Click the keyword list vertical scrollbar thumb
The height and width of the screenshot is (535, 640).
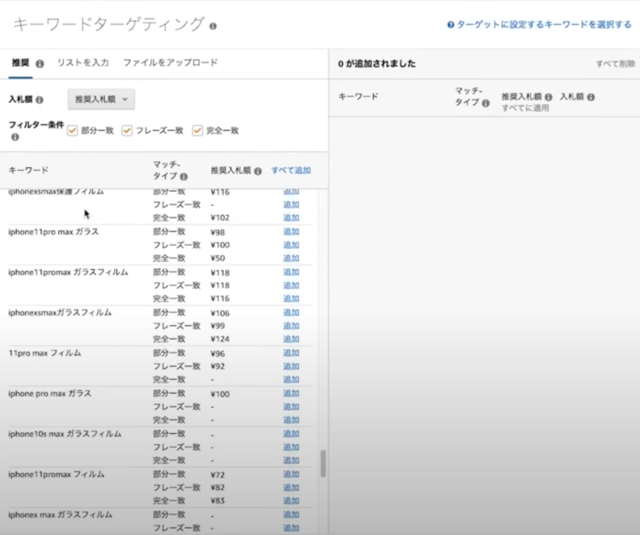(322, 463)
